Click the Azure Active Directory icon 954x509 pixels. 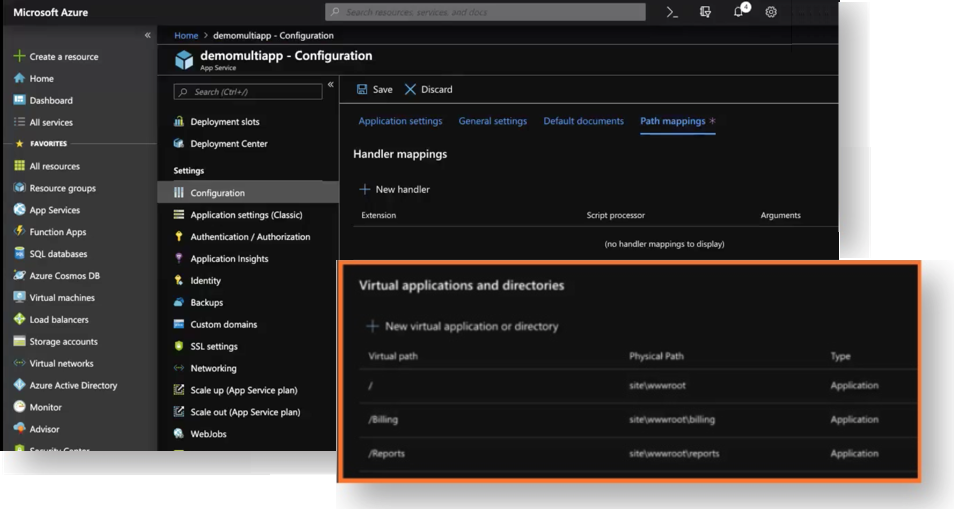coord(19,385)
